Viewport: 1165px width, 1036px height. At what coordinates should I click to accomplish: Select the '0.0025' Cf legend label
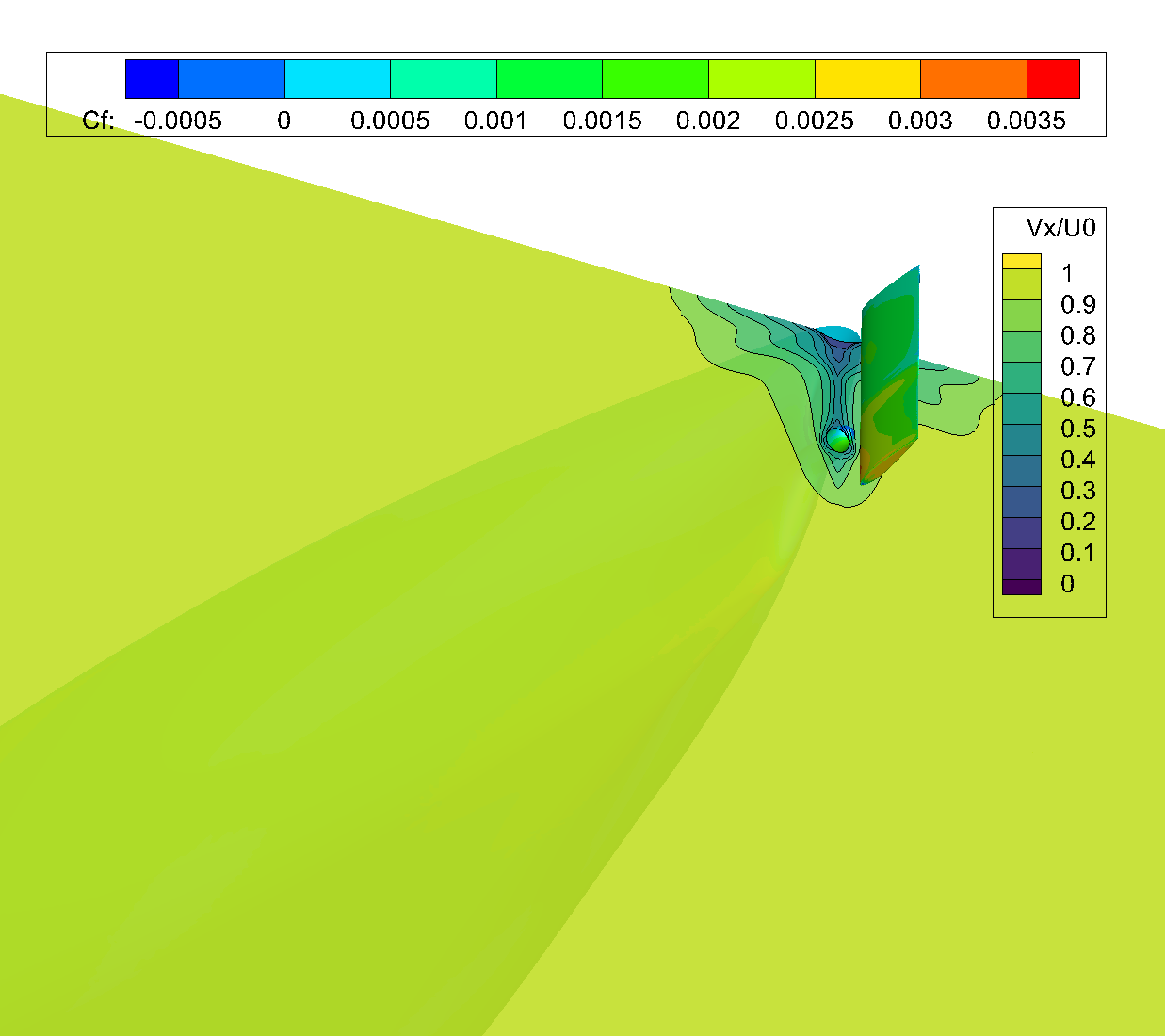click(x=815, y=121)
